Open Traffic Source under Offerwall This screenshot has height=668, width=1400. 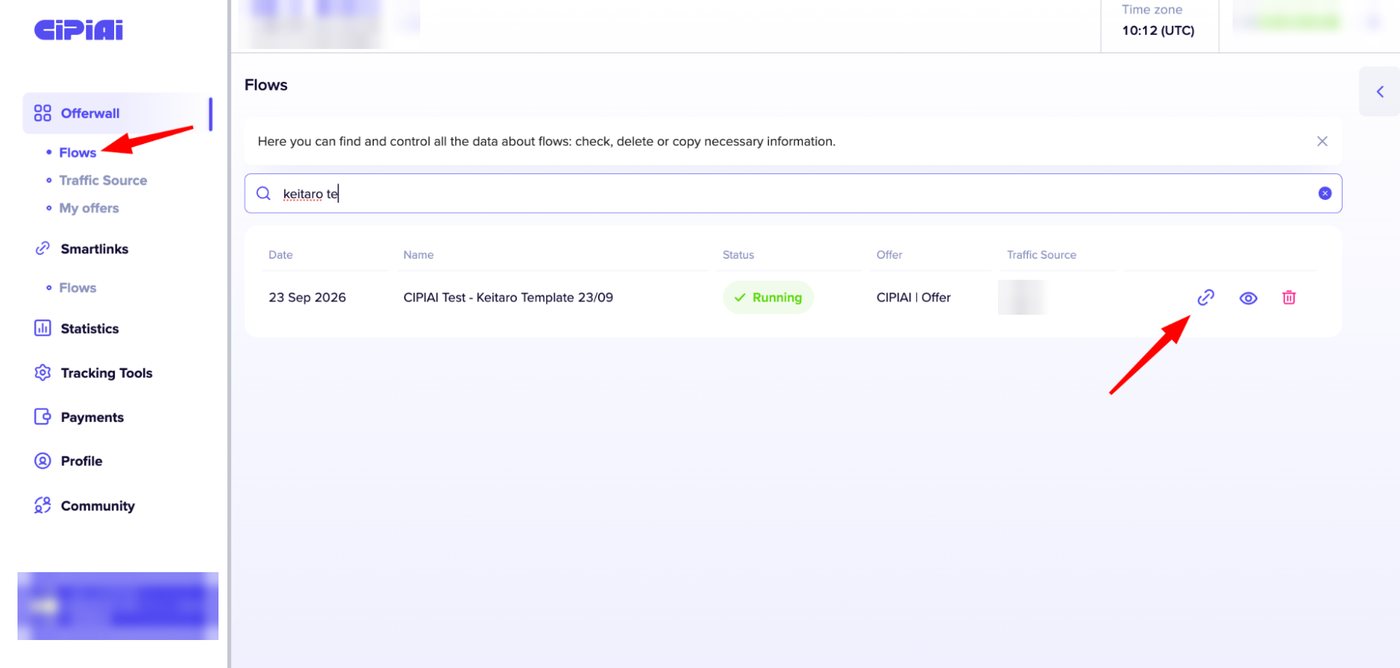pos(103,180)
